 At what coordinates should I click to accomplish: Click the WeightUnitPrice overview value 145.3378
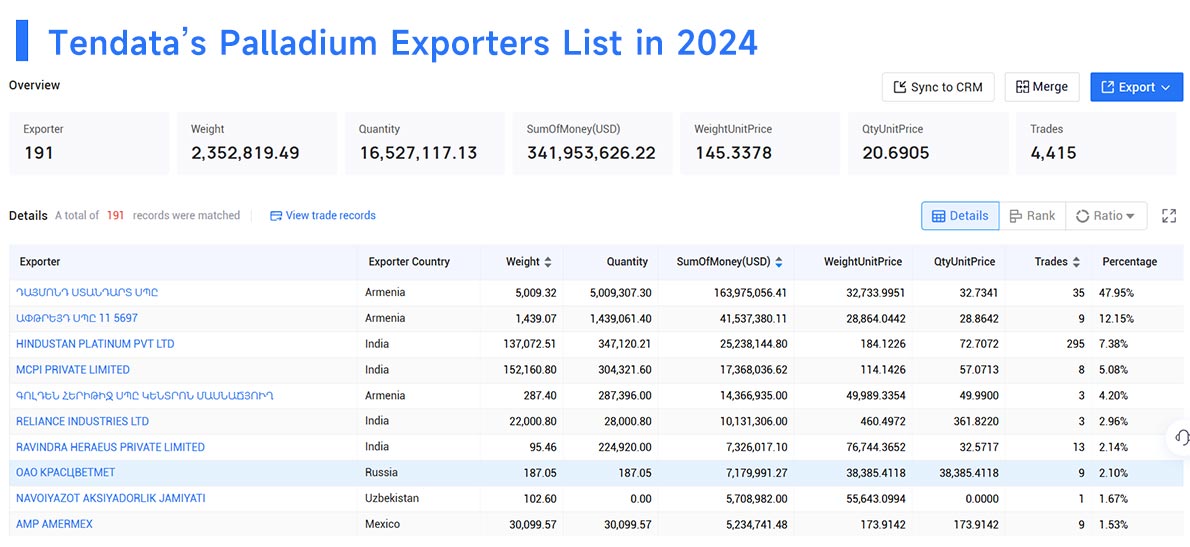[x=733, y=152]
